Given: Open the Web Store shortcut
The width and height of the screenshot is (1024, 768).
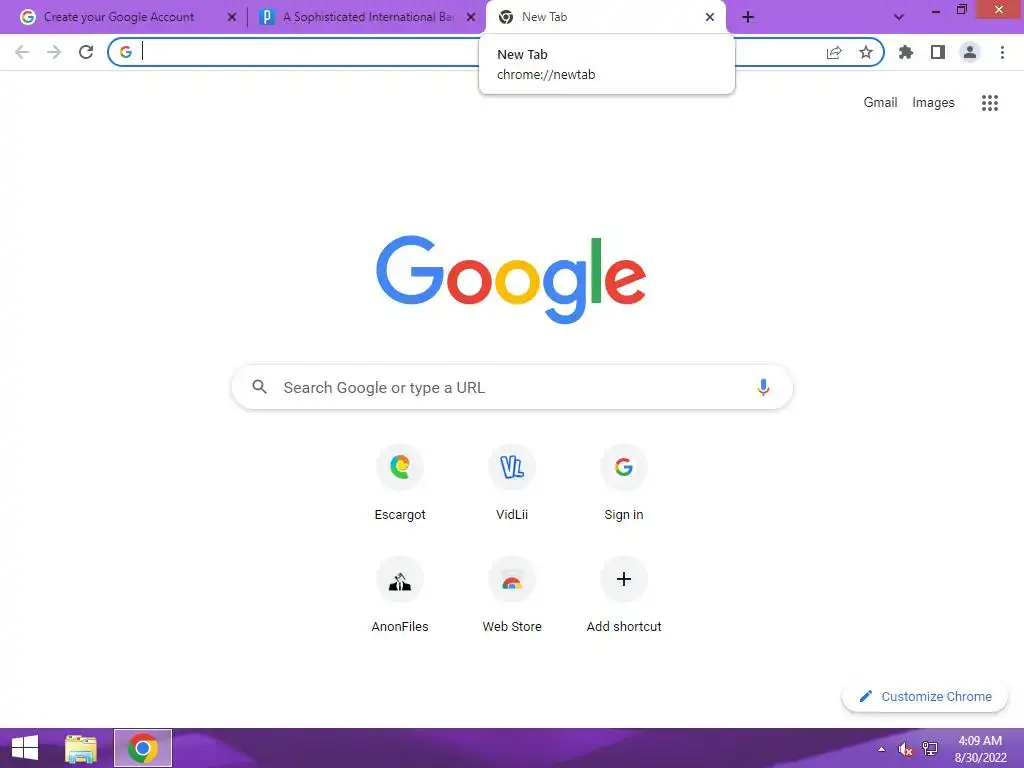Looking at the screenshot, I should pos(512,595).
